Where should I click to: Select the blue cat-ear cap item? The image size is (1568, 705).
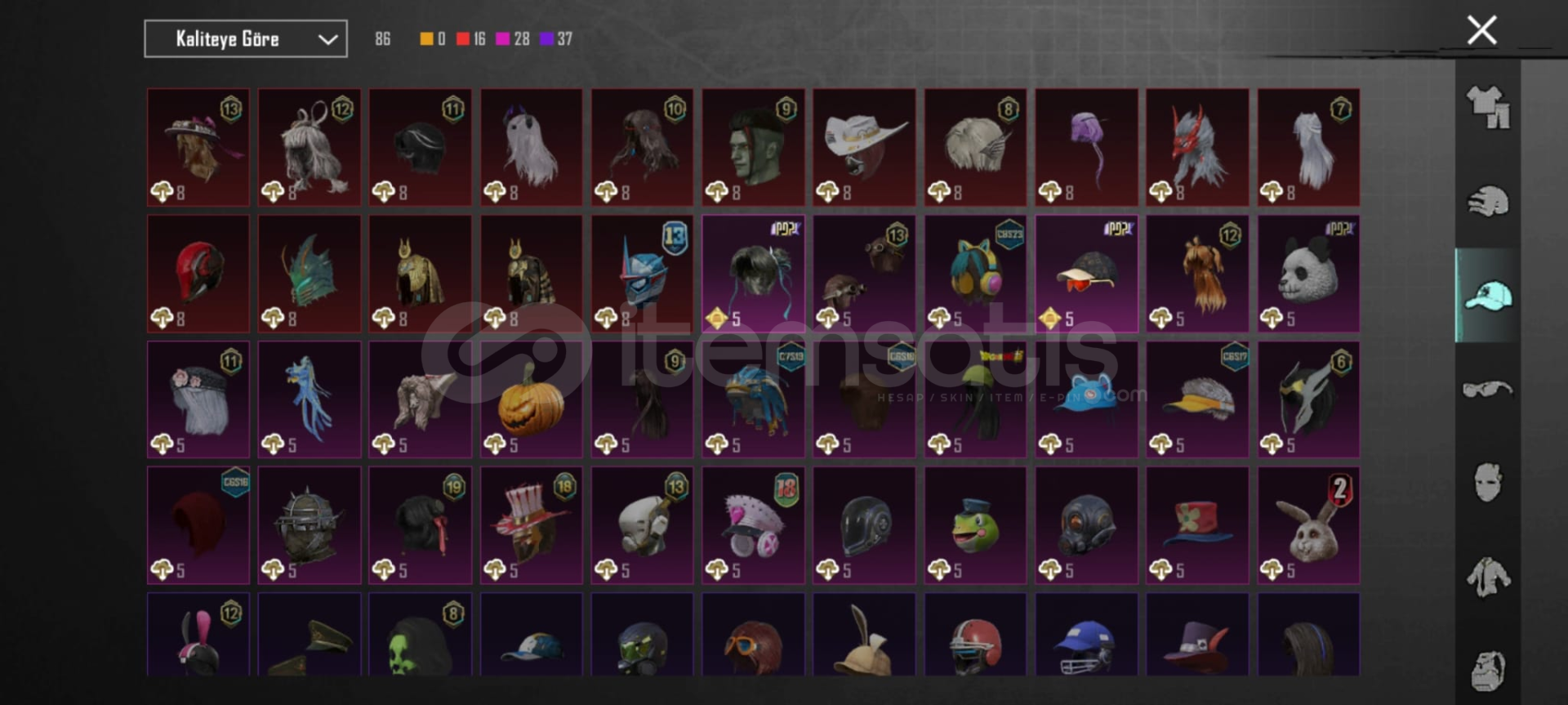coord(1086,399)
